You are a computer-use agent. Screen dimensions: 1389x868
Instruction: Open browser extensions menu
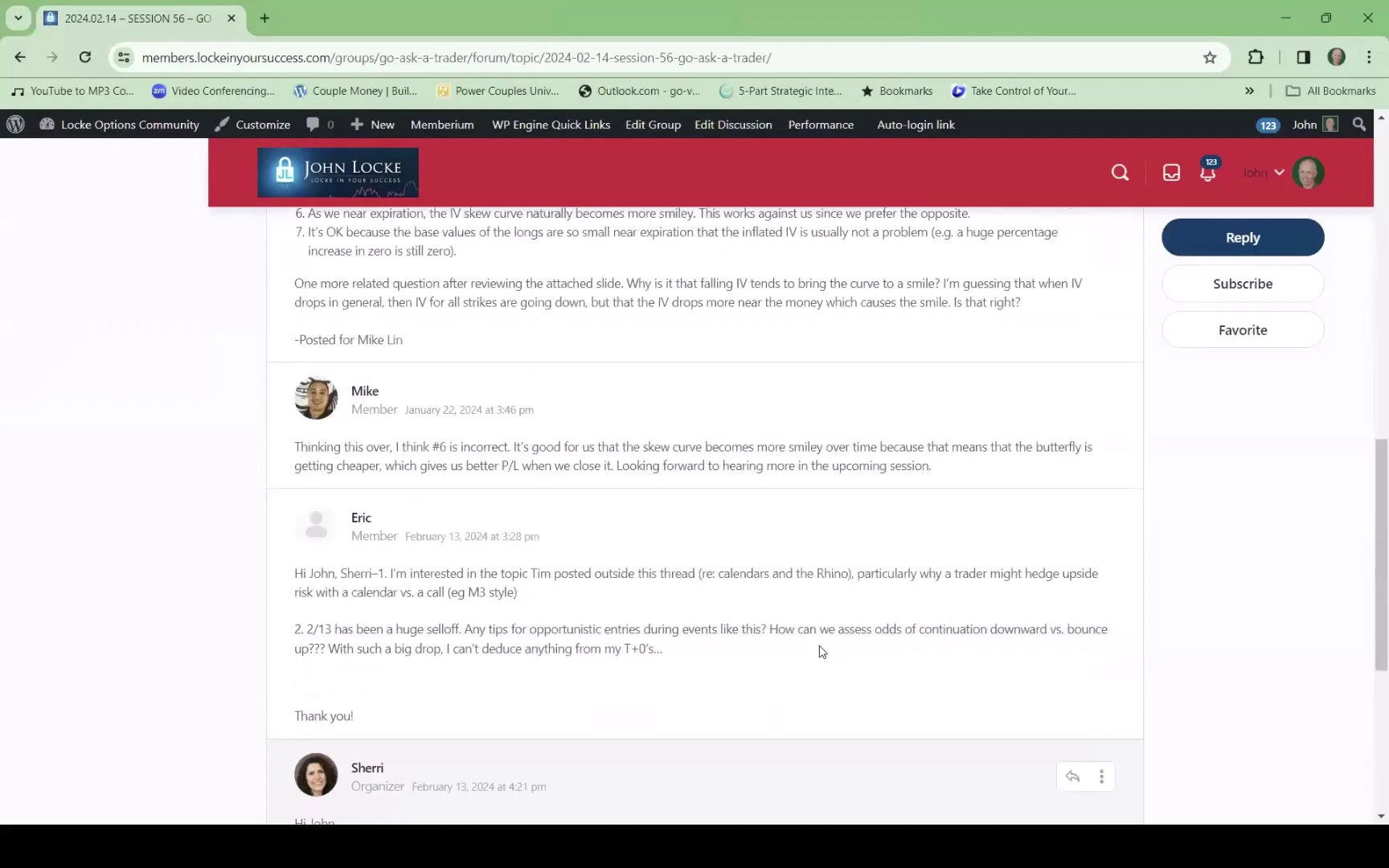pos(1256,57)
